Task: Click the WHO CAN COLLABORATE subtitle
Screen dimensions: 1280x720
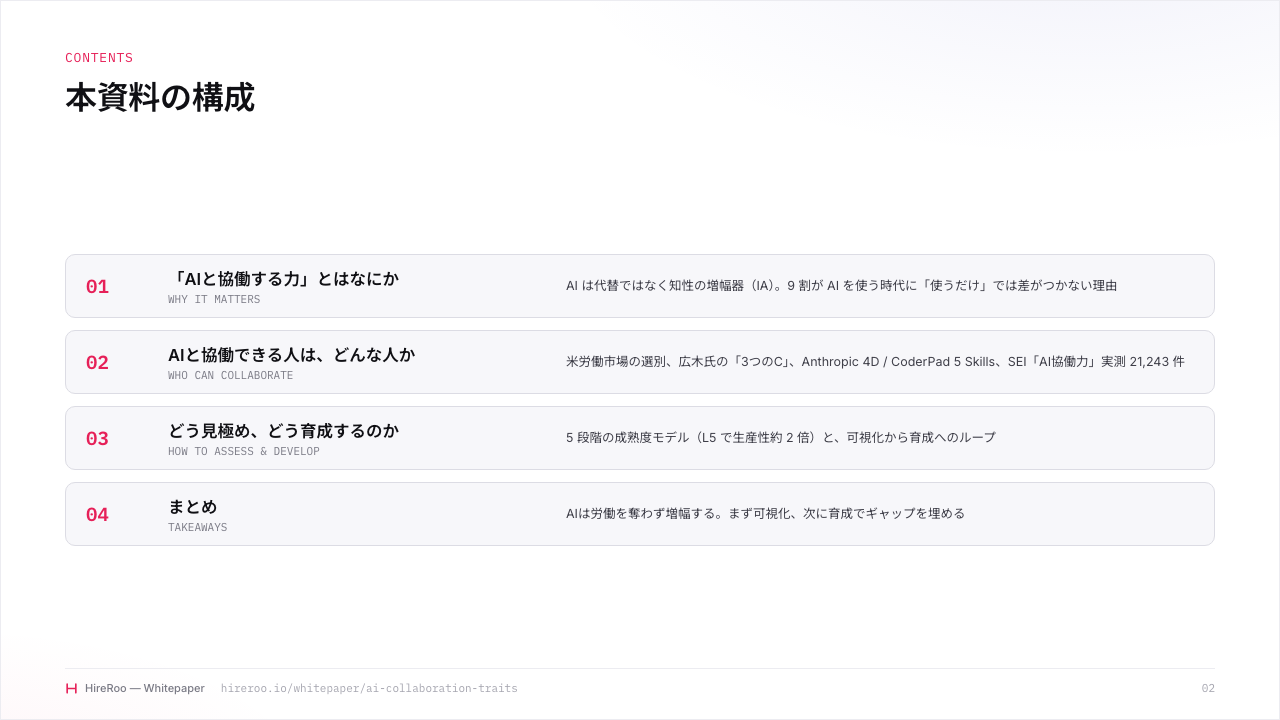Action: tap(231, 376)
